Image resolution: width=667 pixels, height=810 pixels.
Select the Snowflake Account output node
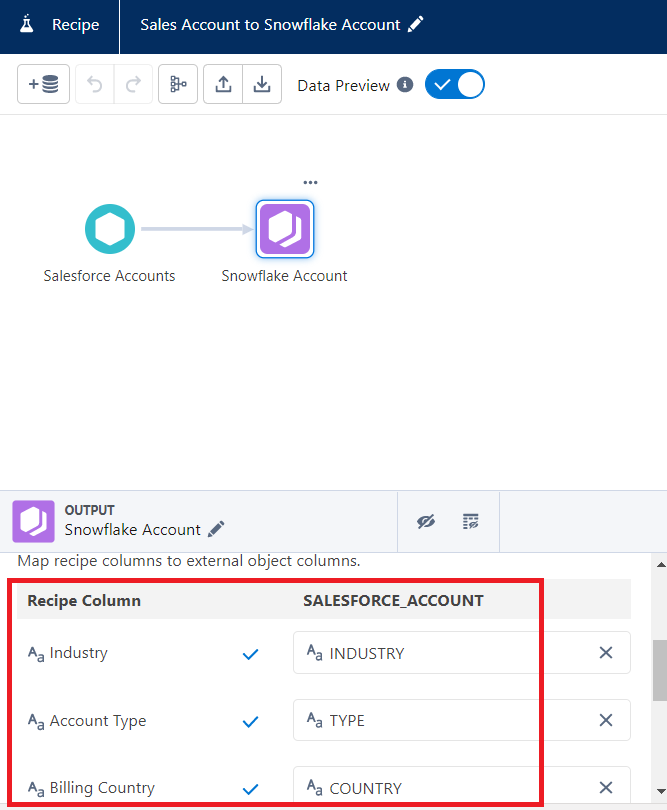coord(285,229)
